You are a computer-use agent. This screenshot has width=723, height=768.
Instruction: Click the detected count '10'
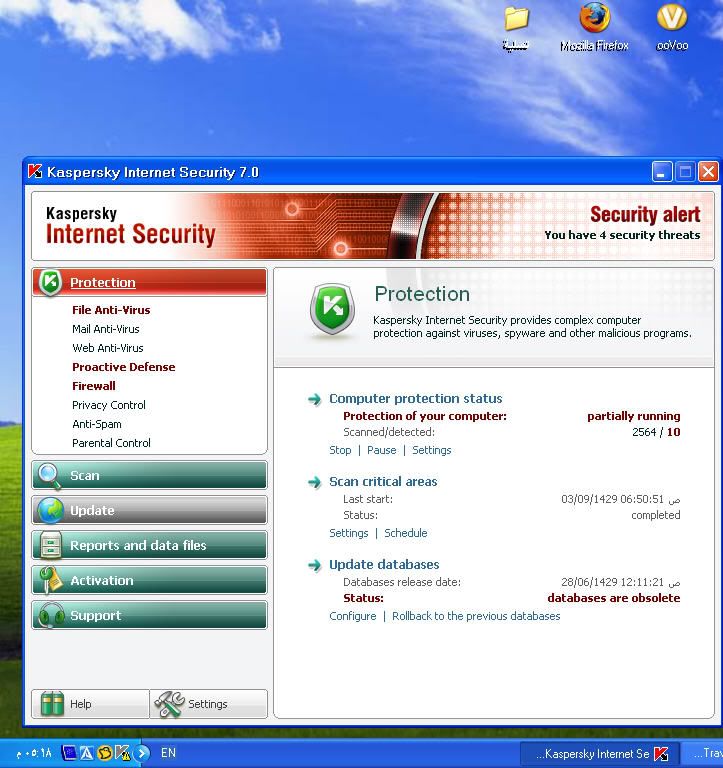(674, 432)
